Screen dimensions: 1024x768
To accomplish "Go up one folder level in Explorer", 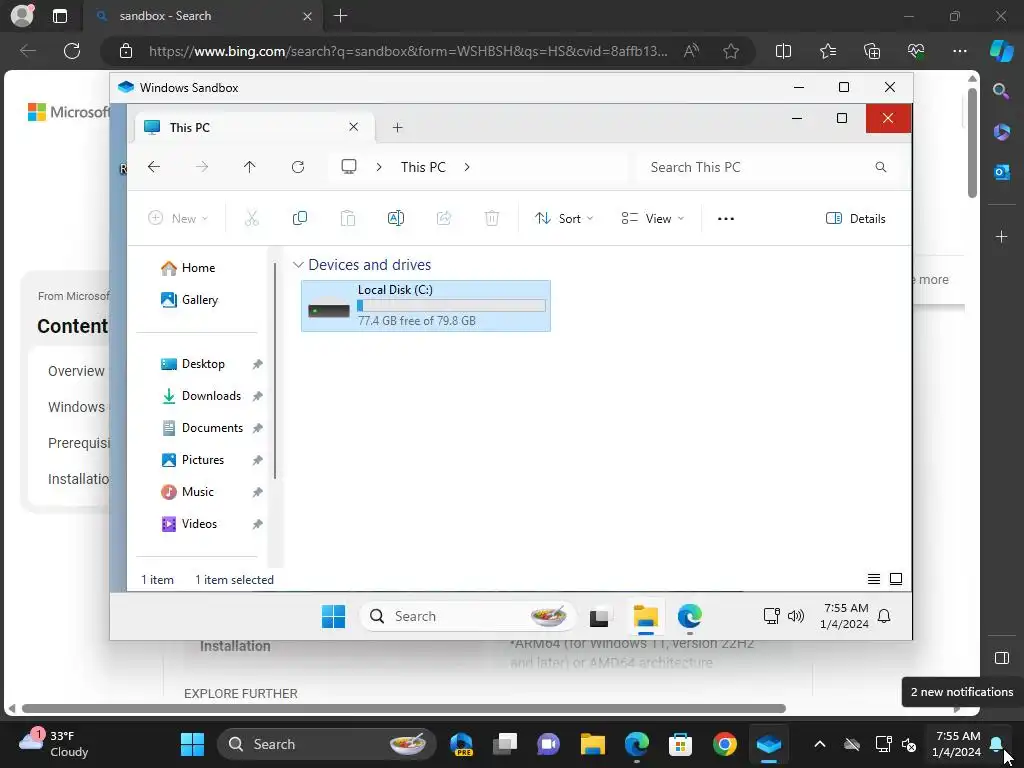I will click(x=249, y=167).
